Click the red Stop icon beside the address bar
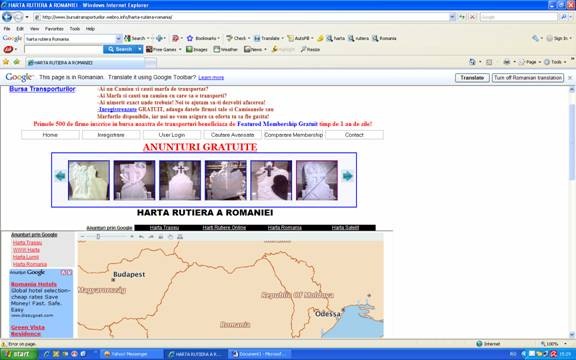576x360 pixels. [472, 17]
